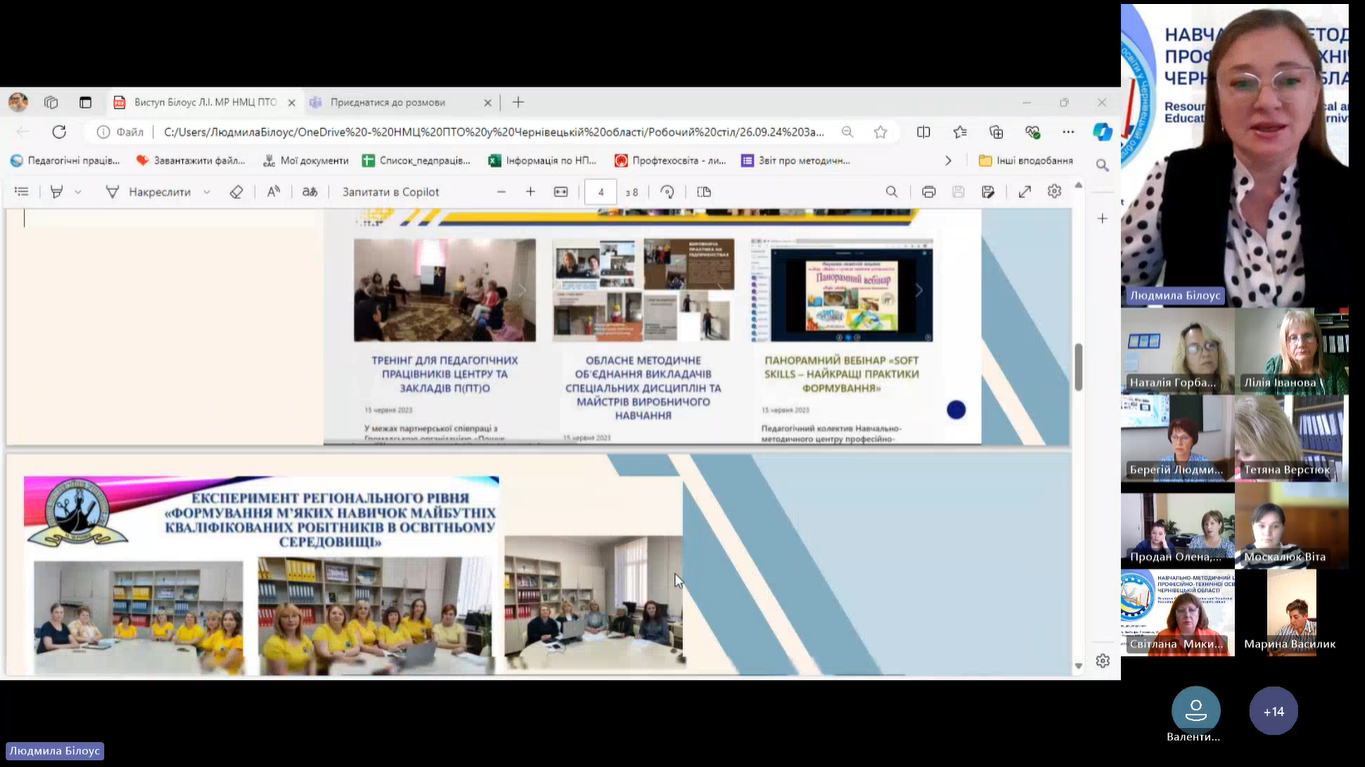
Task: Expand the Накреслити draw options arrow
Action: tap(207, 192)
